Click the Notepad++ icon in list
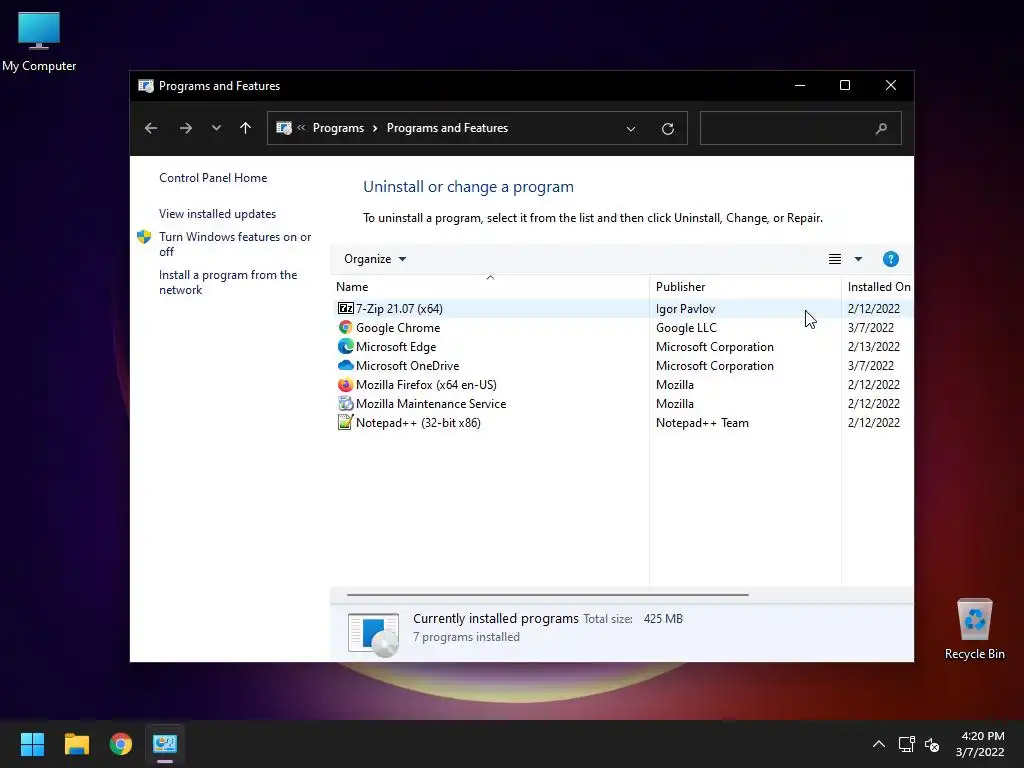 (x=345, y=423)
